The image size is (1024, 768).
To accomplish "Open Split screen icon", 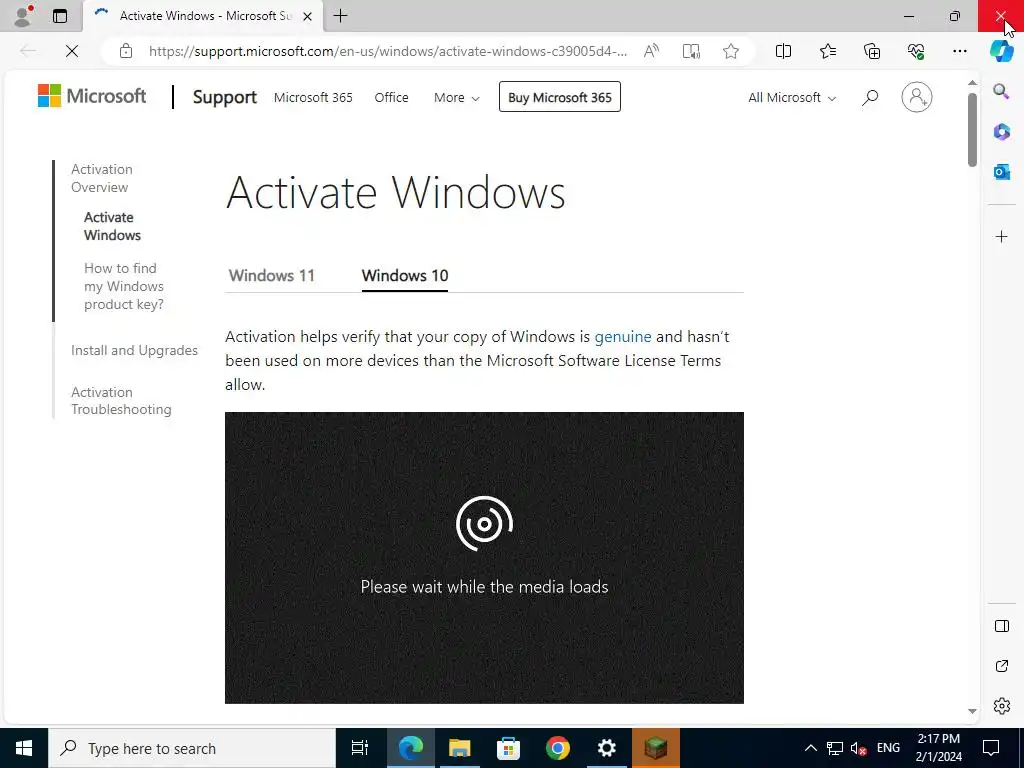I will [x=783, y=51].
